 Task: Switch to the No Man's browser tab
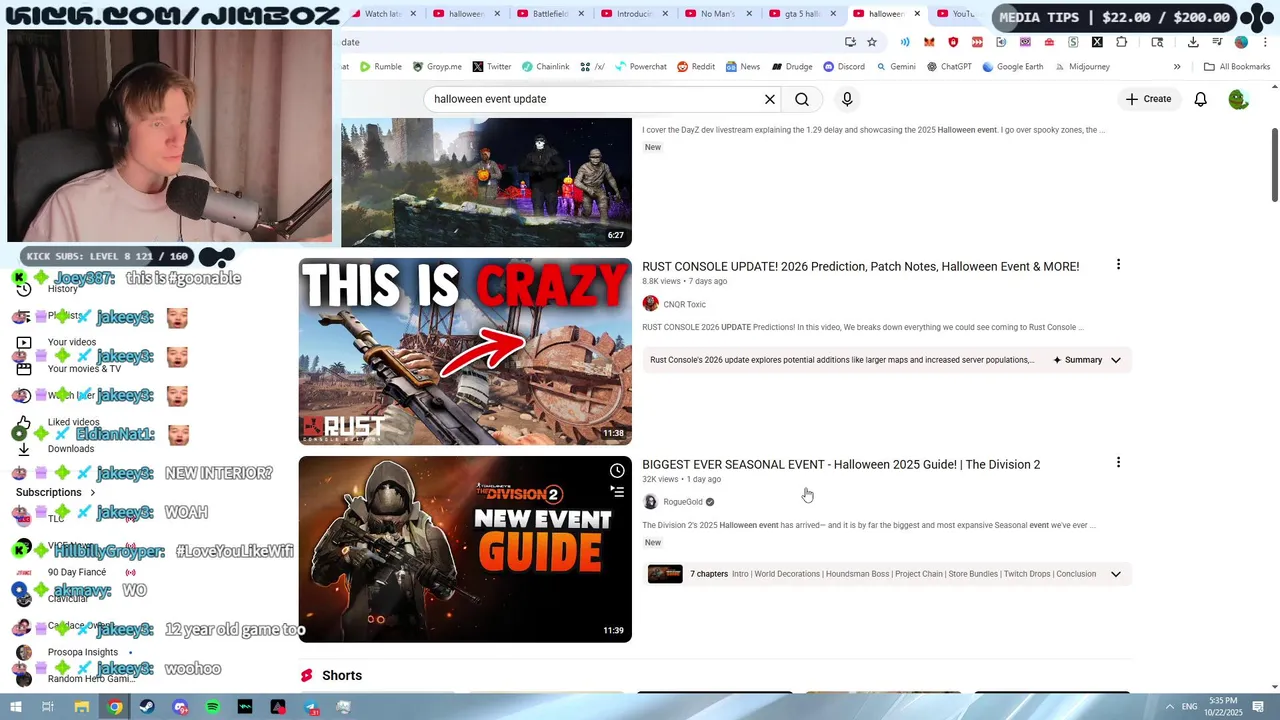click(718, 14)
